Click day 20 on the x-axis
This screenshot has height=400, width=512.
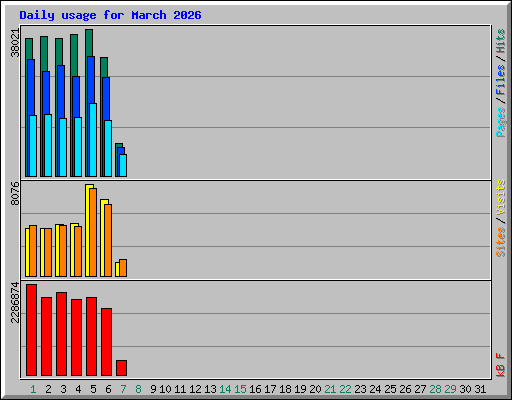coord(315,389)
